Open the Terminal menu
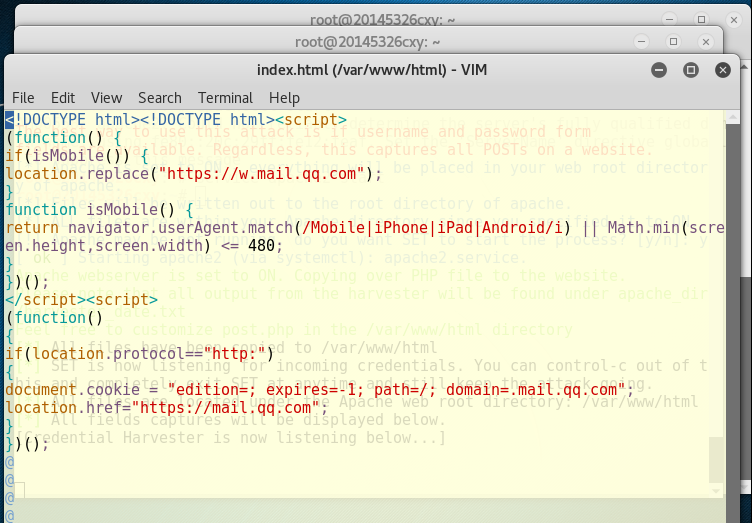This screenshot has width=752, height=523. pos(225,98)
